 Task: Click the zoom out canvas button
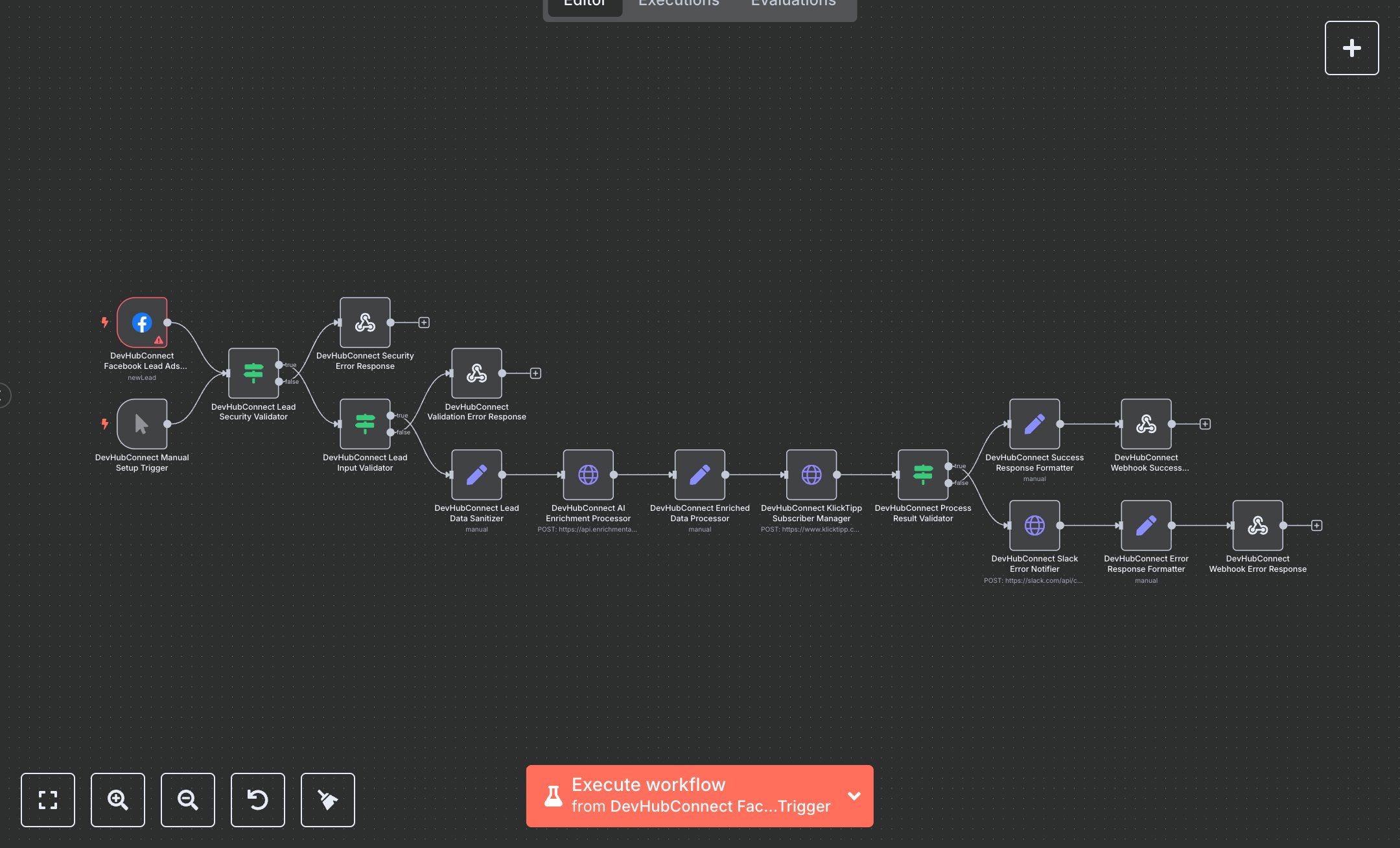click(x=188, y=799)
